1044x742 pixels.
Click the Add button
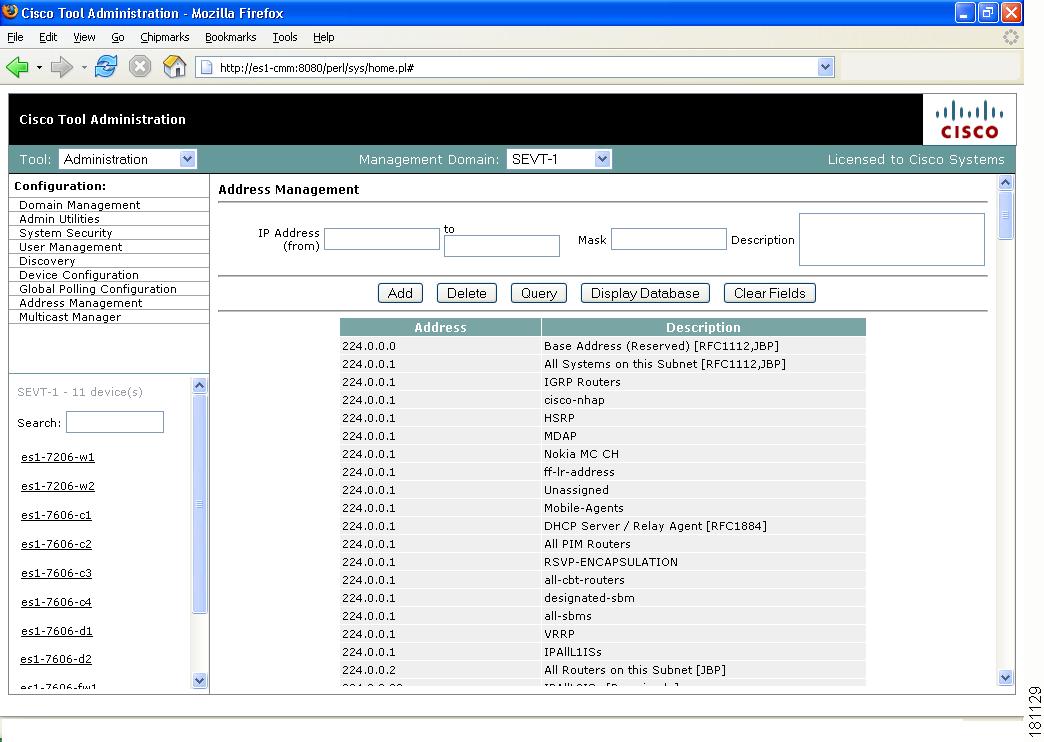coord(400,293)
